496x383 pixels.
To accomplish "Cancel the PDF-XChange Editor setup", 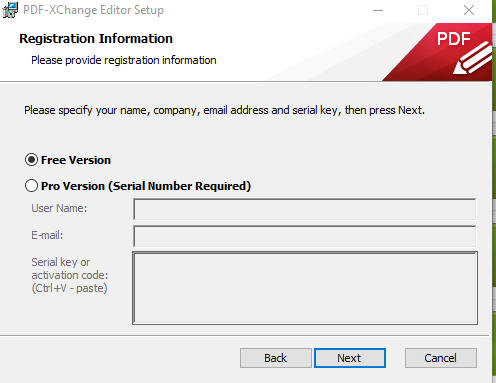I will click(x=441, y=358).
